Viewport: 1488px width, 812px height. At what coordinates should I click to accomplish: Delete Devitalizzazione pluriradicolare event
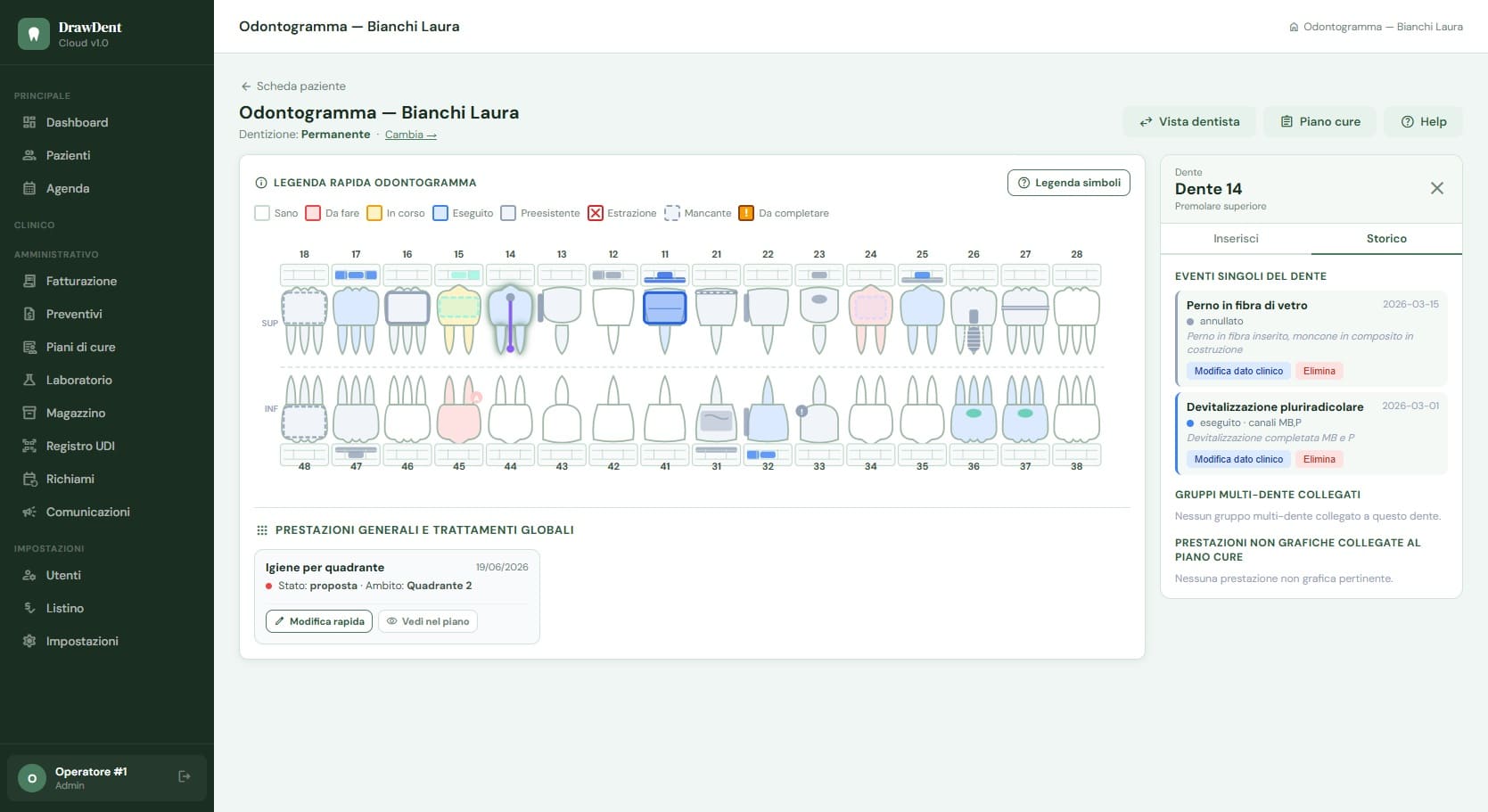click(x=1319, y=459)
